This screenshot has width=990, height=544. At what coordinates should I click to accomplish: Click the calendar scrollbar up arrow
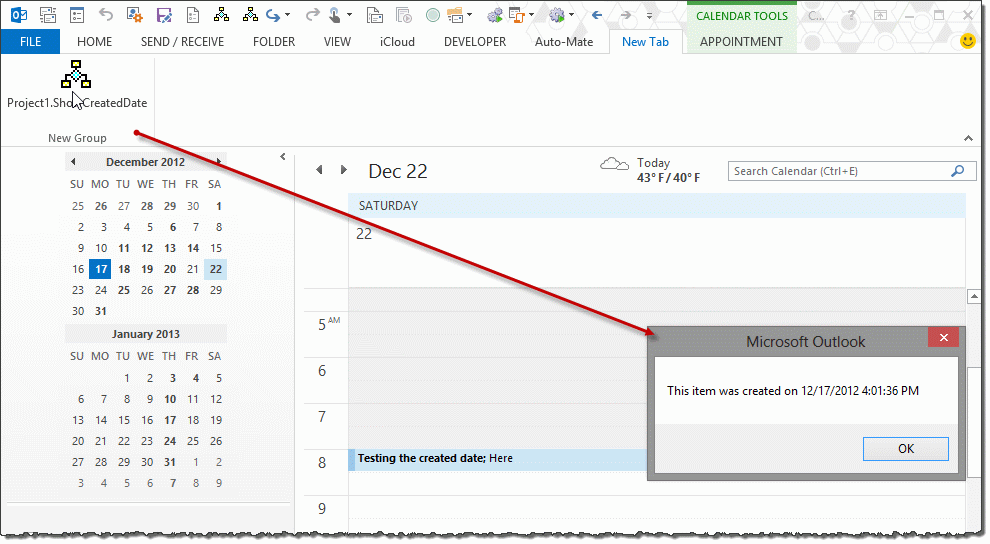coord(973,297)
